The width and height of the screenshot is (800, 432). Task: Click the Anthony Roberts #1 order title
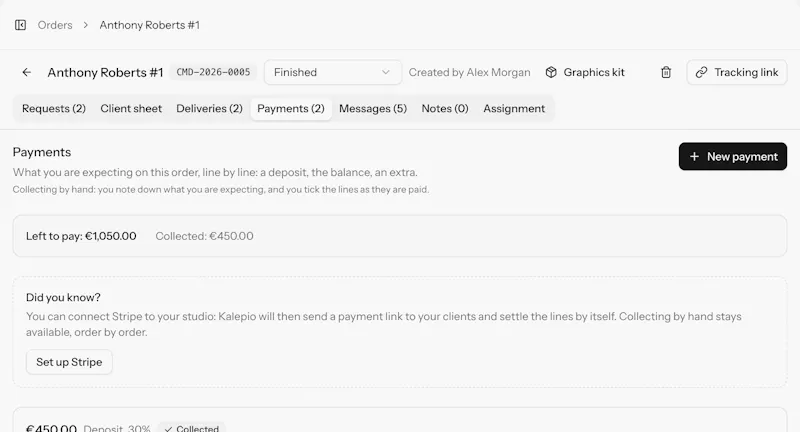pos(105,72)
